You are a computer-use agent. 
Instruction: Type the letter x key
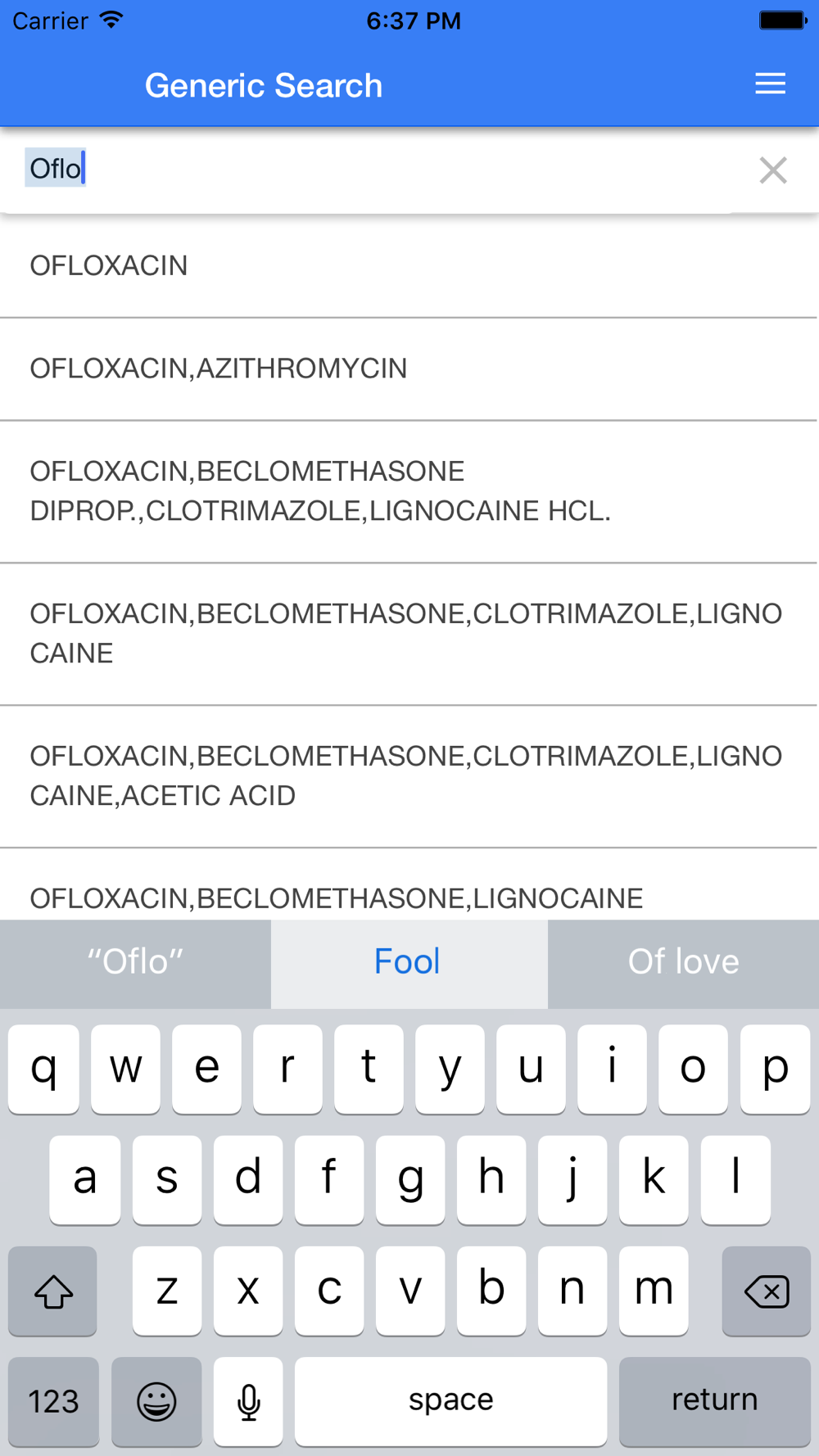coord(248,1291)
